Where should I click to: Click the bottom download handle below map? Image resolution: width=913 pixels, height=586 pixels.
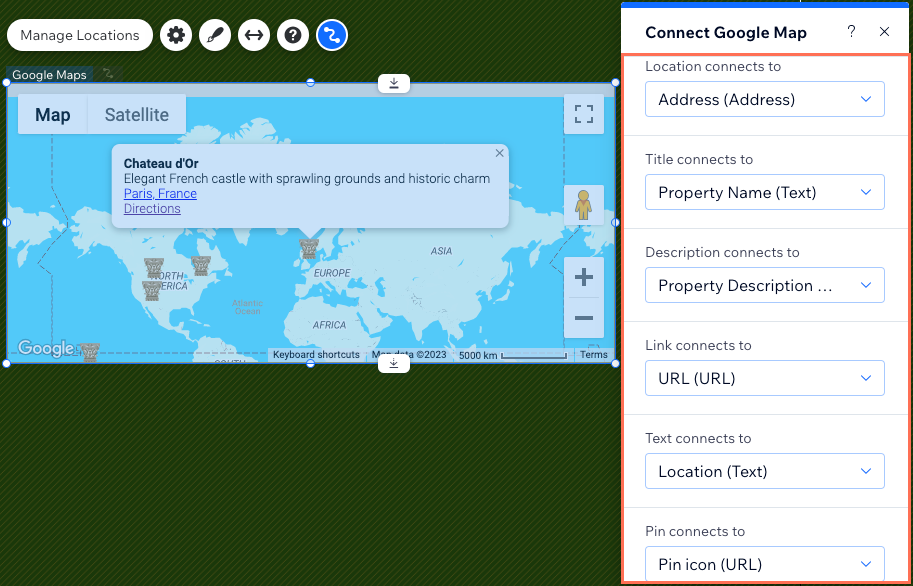click(394, 363)
